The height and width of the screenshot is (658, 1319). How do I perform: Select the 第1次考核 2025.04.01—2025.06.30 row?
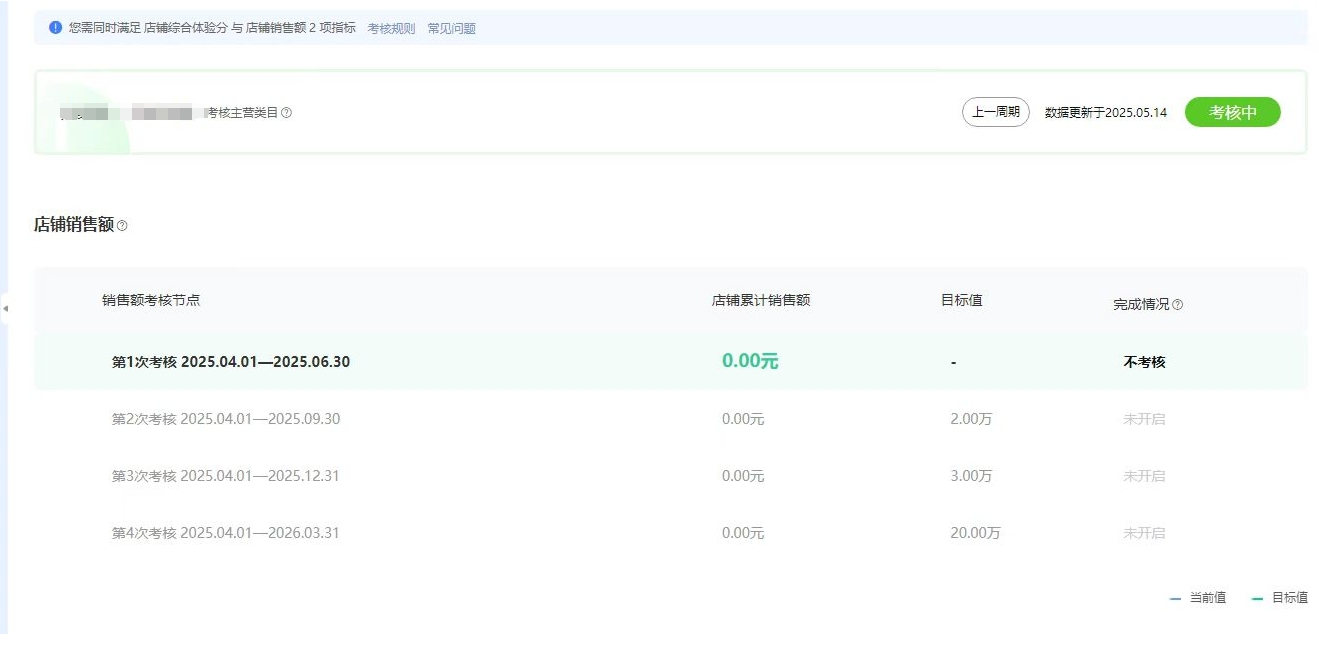coord(231,362)
